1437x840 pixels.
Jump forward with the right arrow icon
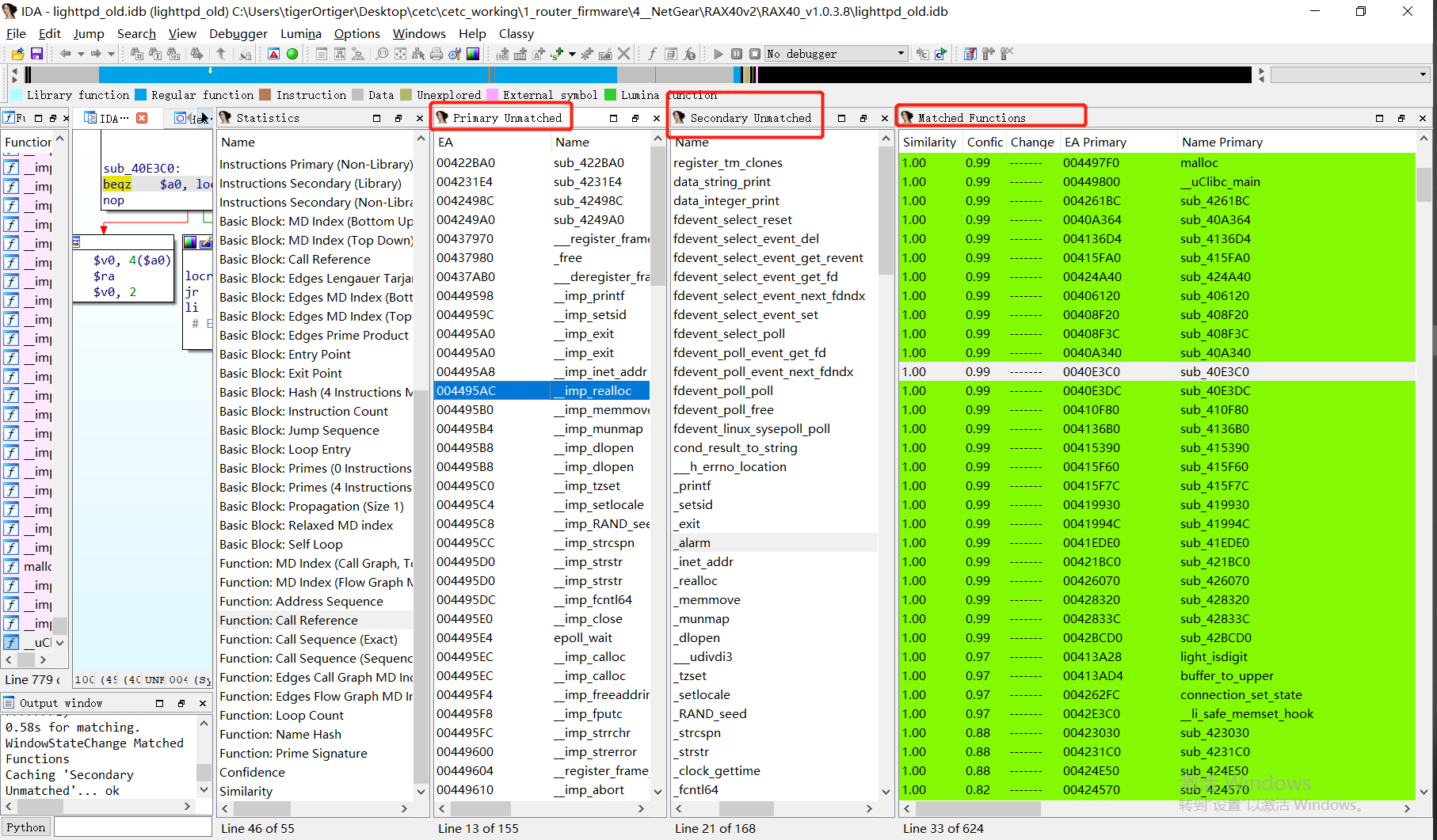coord(96,54)
